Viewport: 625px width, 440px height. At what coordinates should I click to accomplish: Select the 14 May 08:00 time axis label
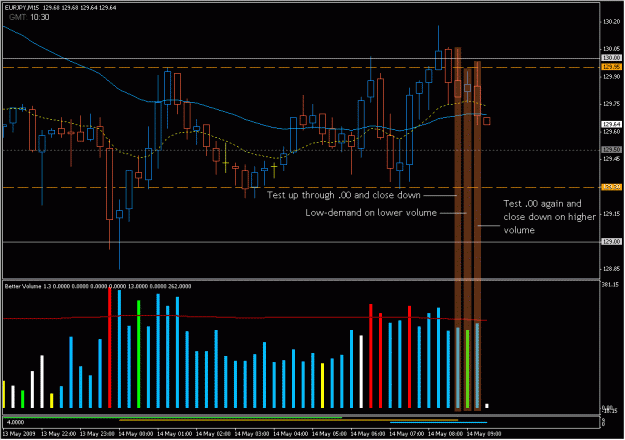[x=446, y=434]
